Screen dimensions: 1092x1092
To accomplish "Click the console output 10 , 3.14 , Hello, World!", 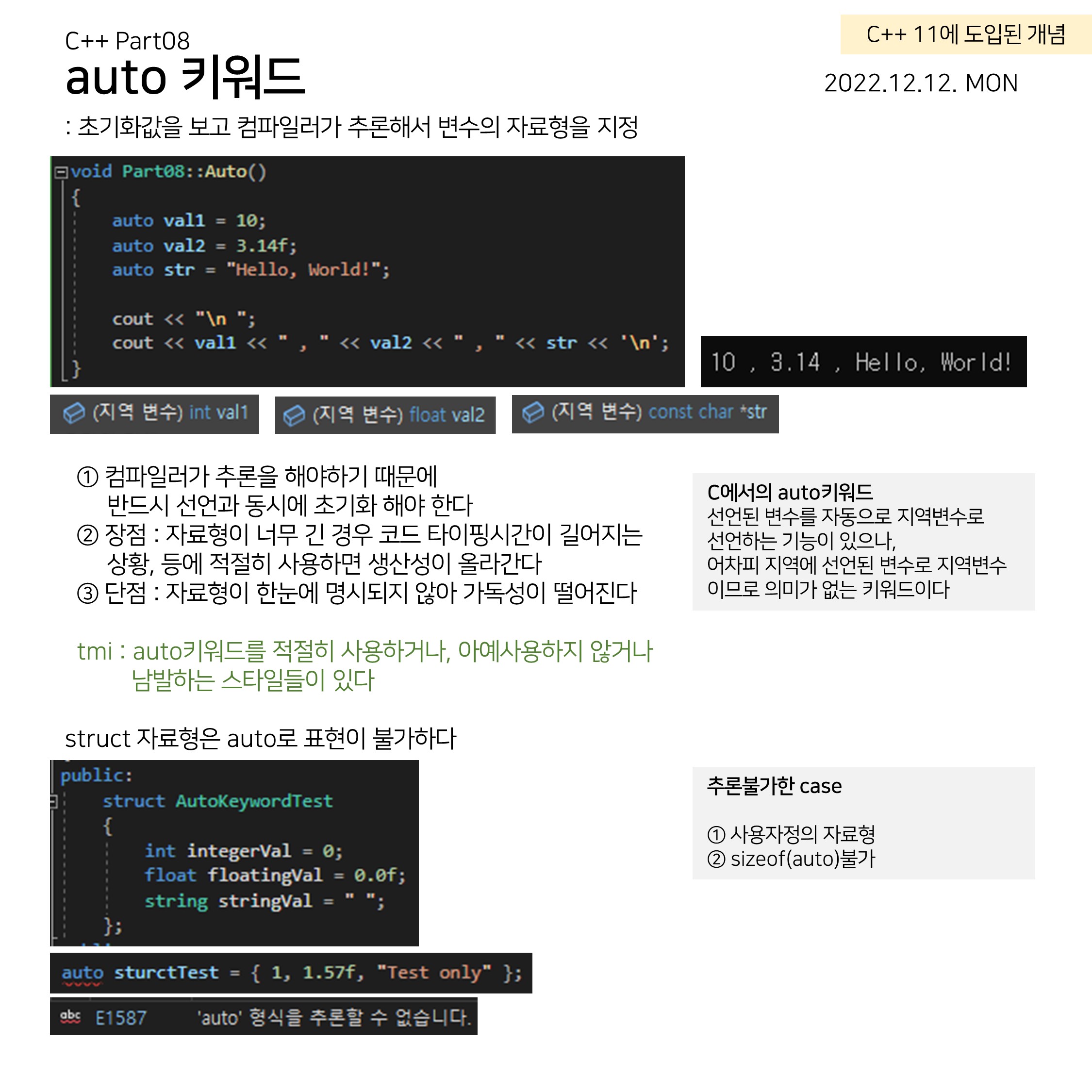I will click(862, 363).
